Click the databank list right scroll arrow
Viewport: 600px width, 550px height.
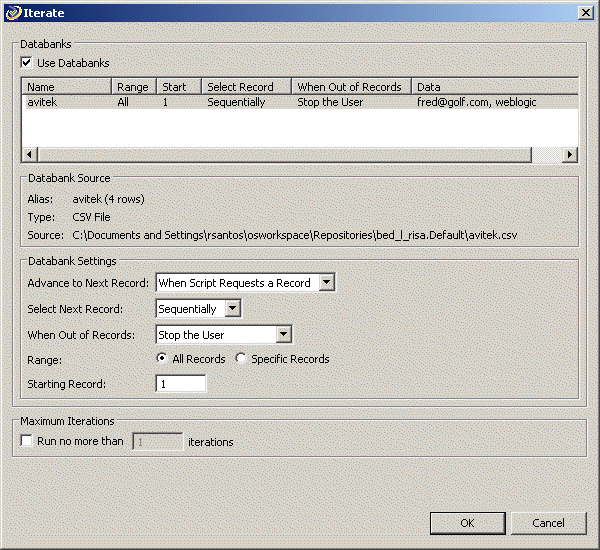[x=570, y=155]
